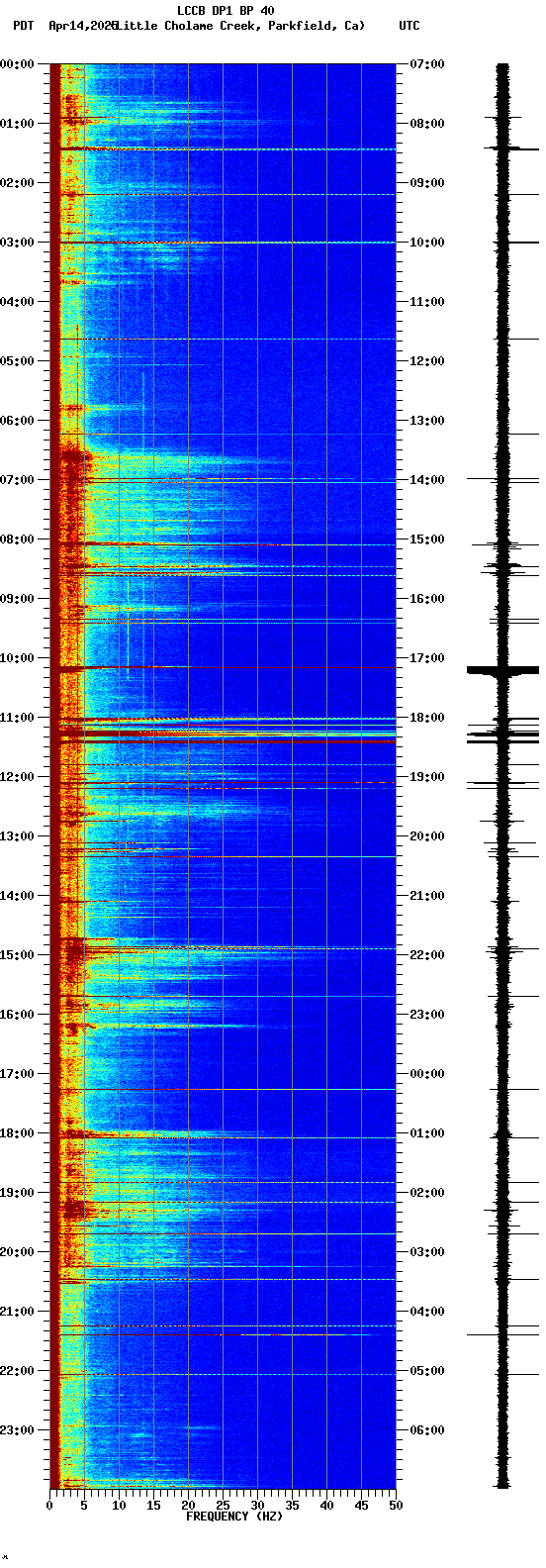This screenshot has height=1568, width=546.
Task: Select the "05:00" label on the PDT axis
Action: tap(17, 361)
